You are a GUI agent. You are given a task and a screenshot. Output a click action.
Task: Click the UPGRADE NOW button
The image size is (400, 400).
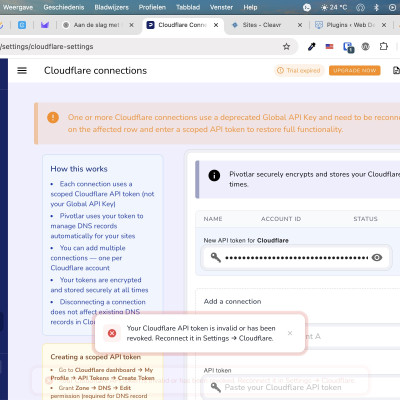355,70
